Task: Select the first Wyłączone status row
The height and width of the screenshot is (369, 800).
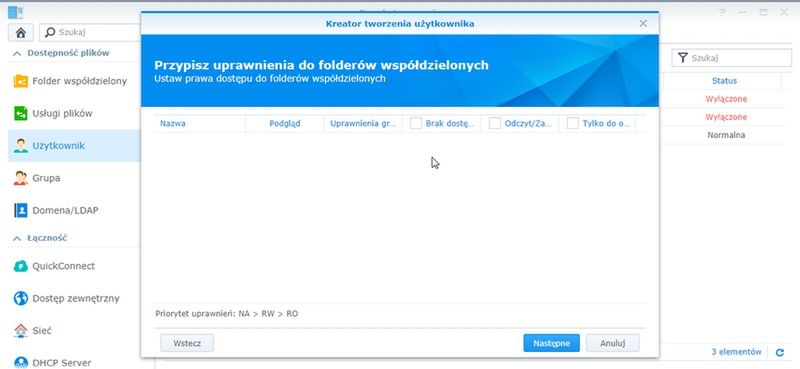Action: [x=726, y=99]
